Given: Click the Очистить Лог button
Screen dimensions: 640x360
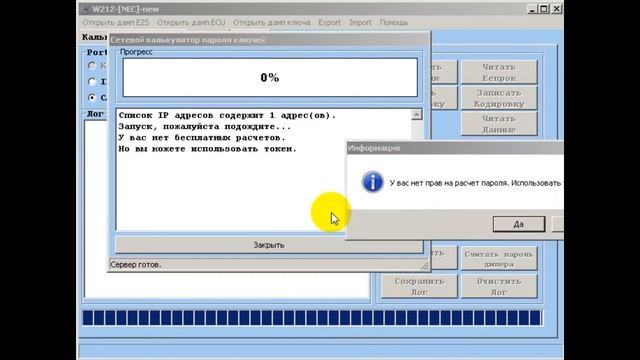Looking at the screenshot, I should (499, 286).
